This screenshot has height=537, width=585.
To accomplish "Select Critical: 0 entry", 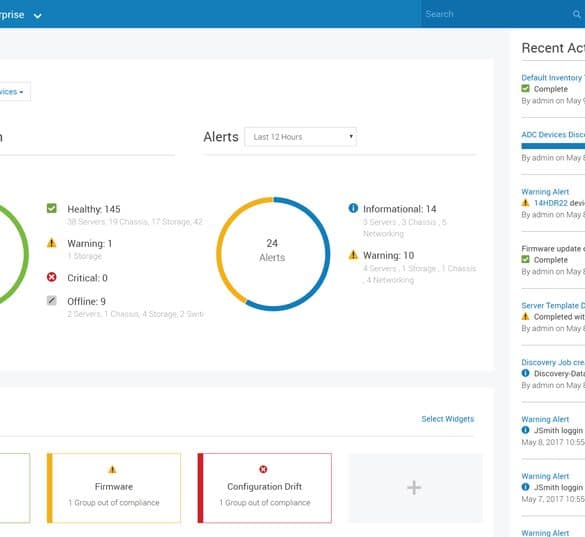I will [87, 278].
